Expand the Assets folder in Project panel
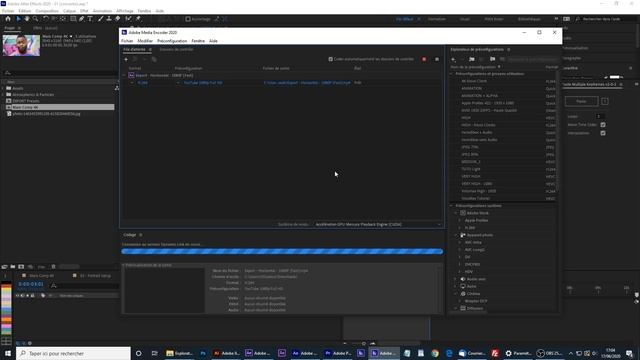The width and height of the screenshot is (640, 360). point(3,88)
